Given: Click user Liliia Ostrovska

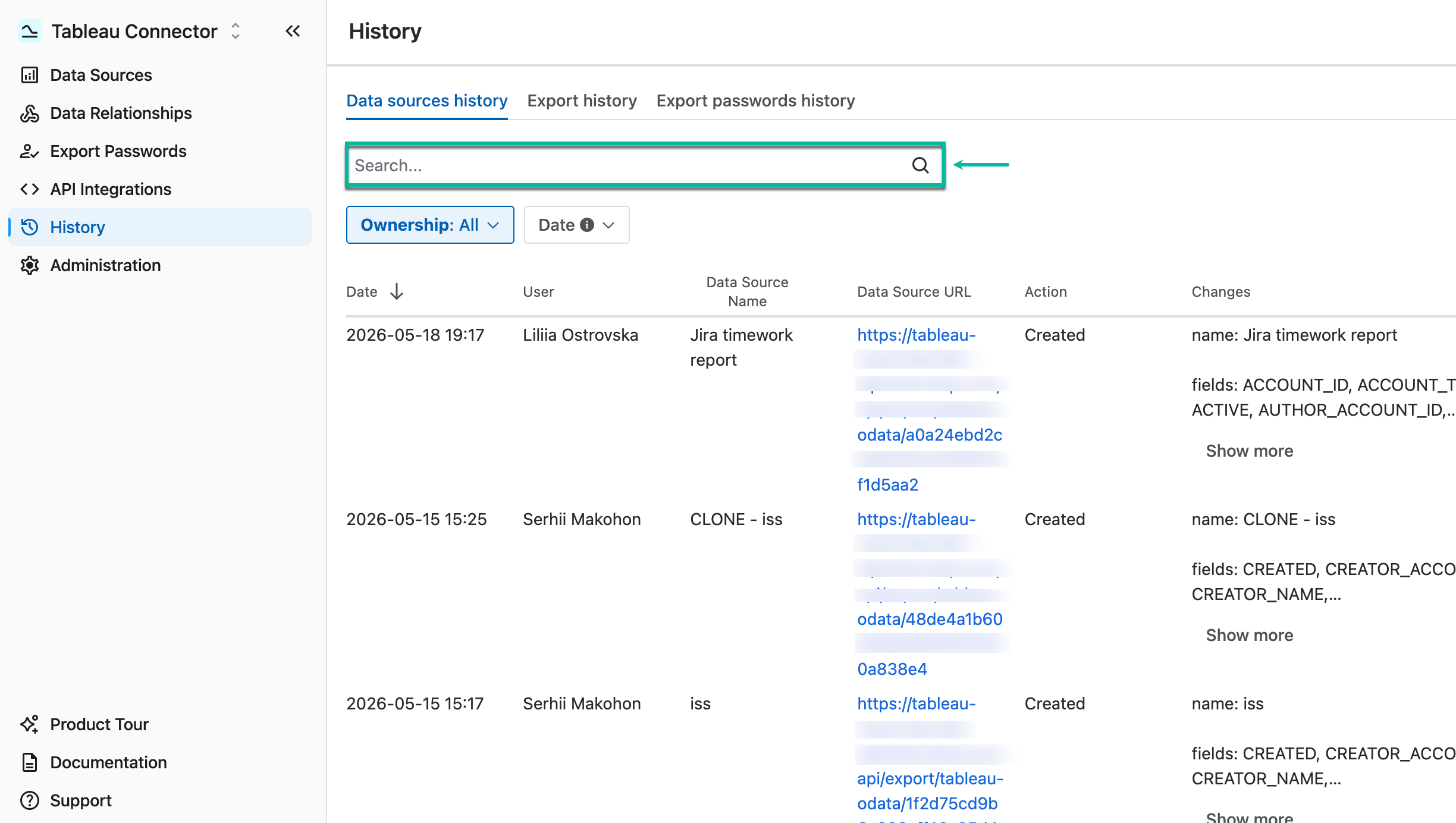Looking at the screenshot, I should [580, 335].
